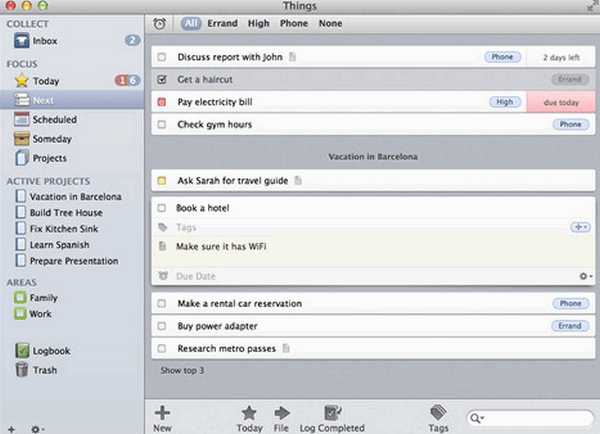Click Log Completed toolbar icon

tap(333, 413)
